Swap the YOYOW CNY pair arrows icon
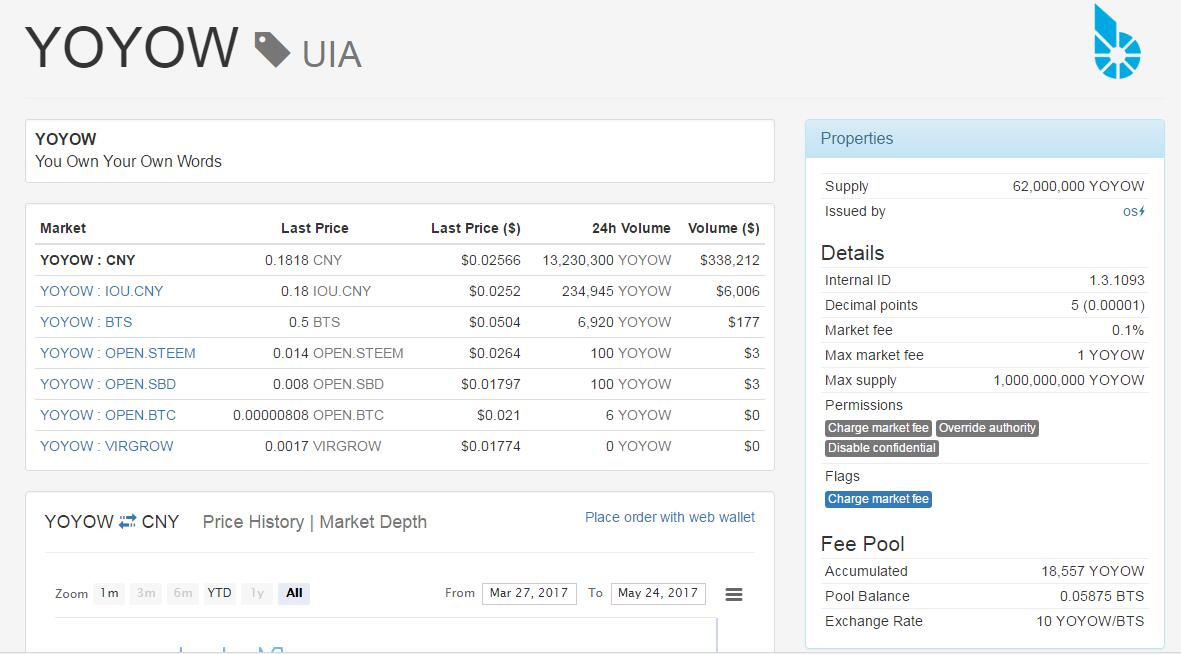The height and width of the screenshot is (654, 1181). [127, 521]
